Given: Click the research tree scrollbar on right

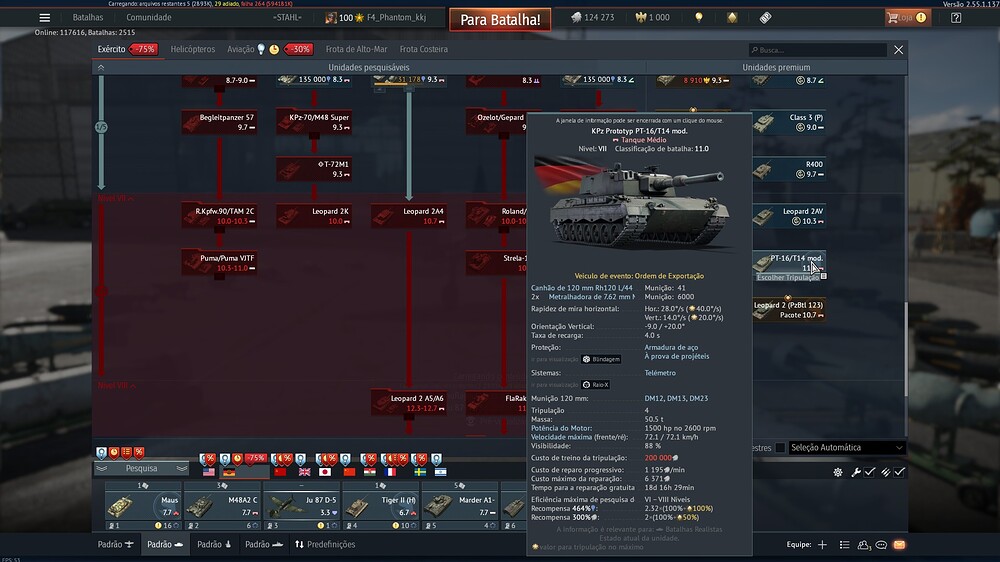Looking at the screenshot, I should (905, 350).
